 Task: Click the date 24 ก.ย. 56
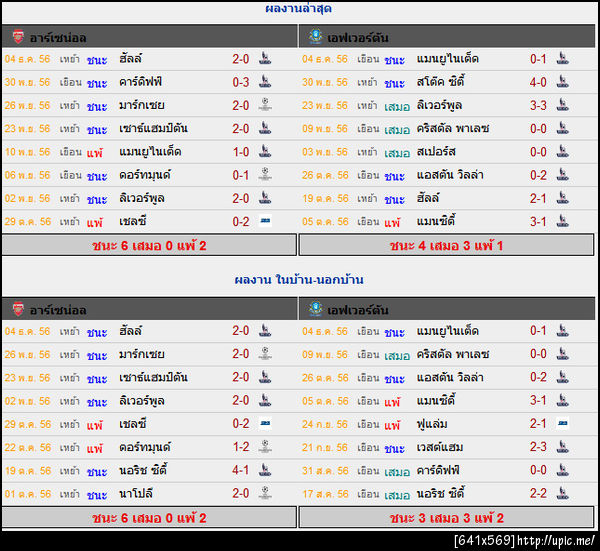coord(325,424)
